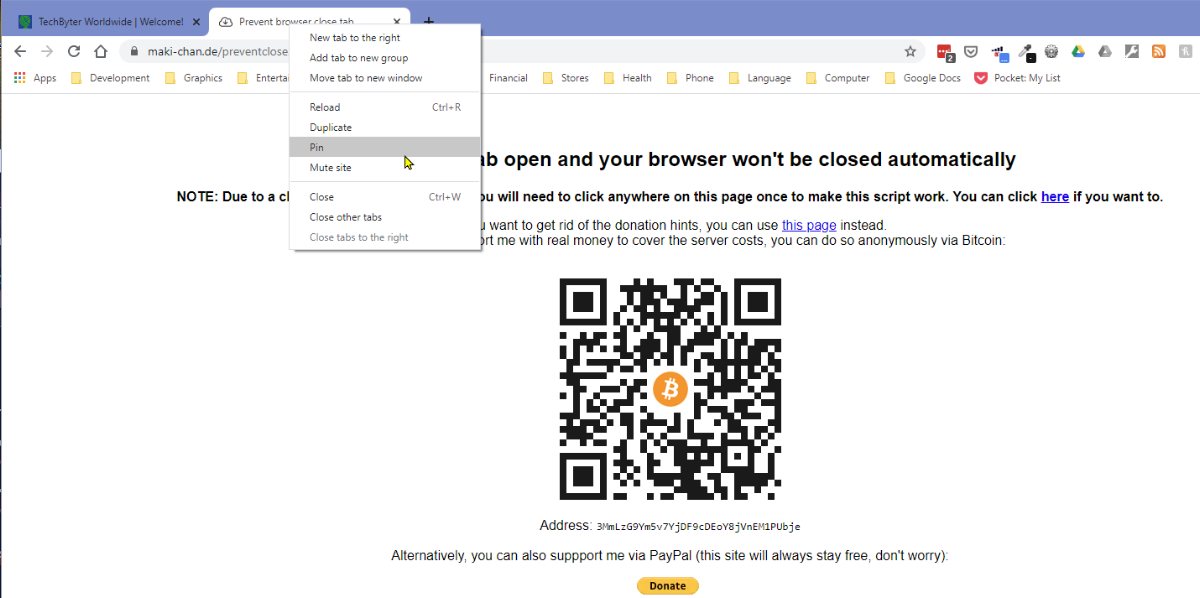The image size is (1200, 598).
Task: Go back with the browser back arrow
Action: click(x=20, y=51)
